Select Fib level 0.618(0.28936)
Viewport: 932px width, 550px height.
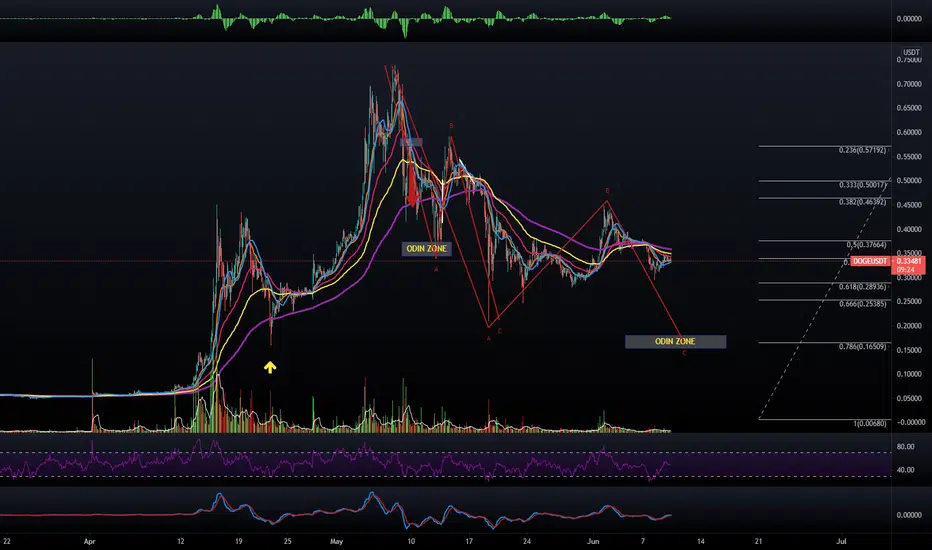862,287
